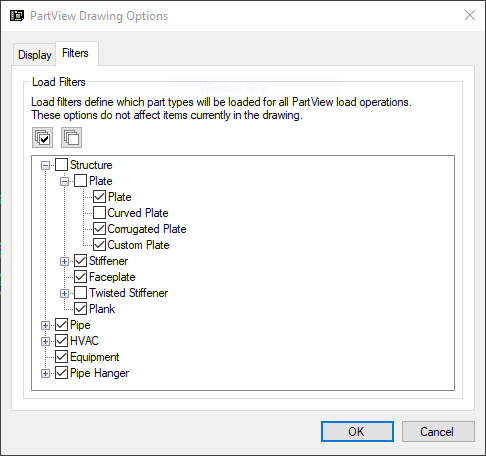Check the top-level Structure checkbox
Screen dimensions: 486x456
coord(61,165)
